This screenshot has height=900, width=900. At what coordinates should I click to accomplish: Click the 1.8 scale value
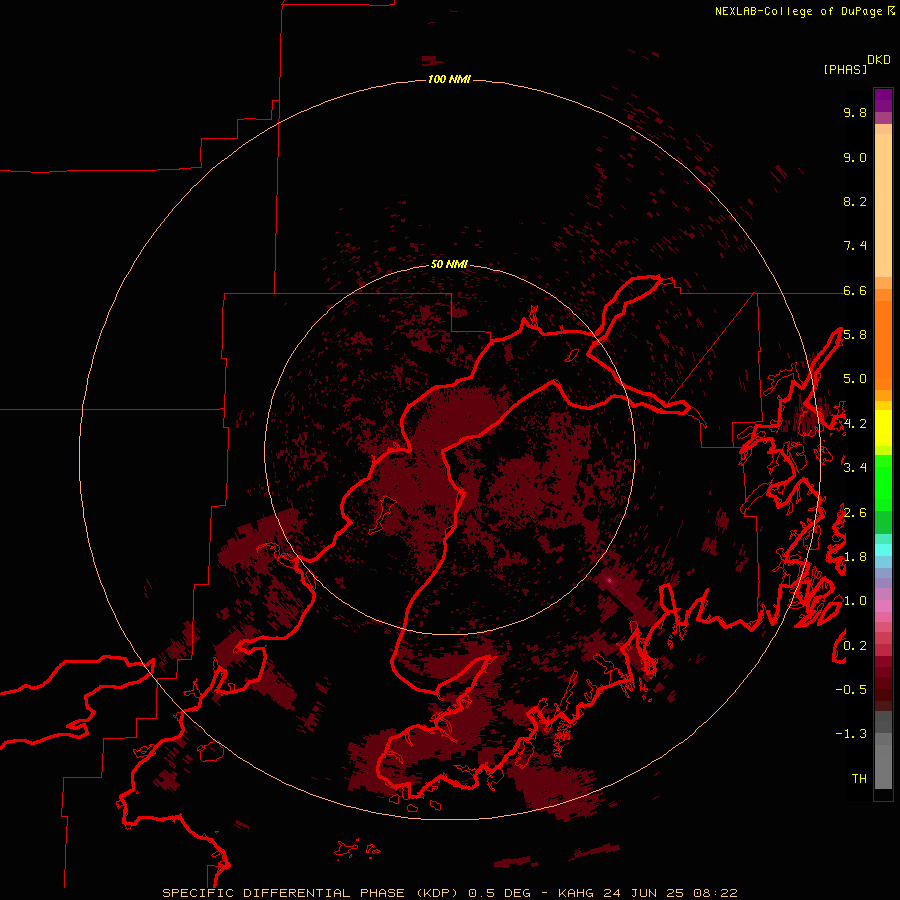855,557
